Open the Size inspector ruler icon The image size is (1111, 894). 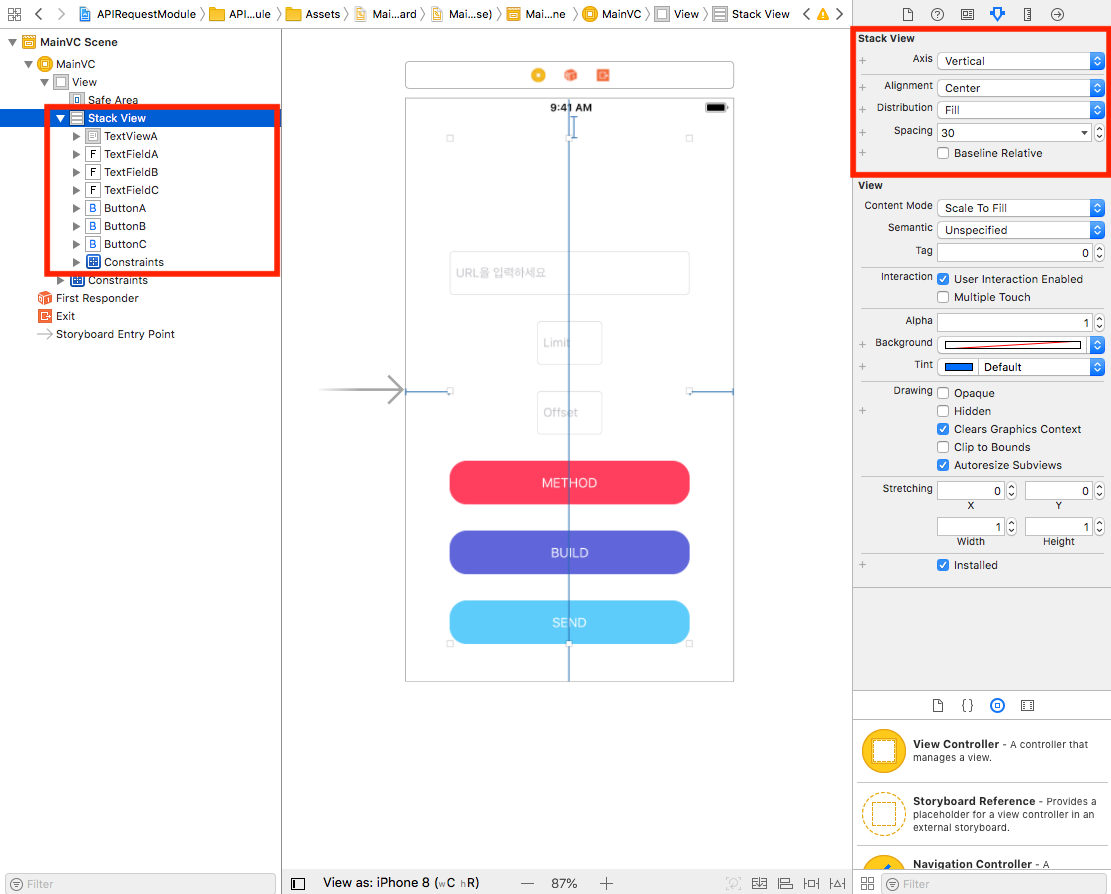(x=1027, y=14)
